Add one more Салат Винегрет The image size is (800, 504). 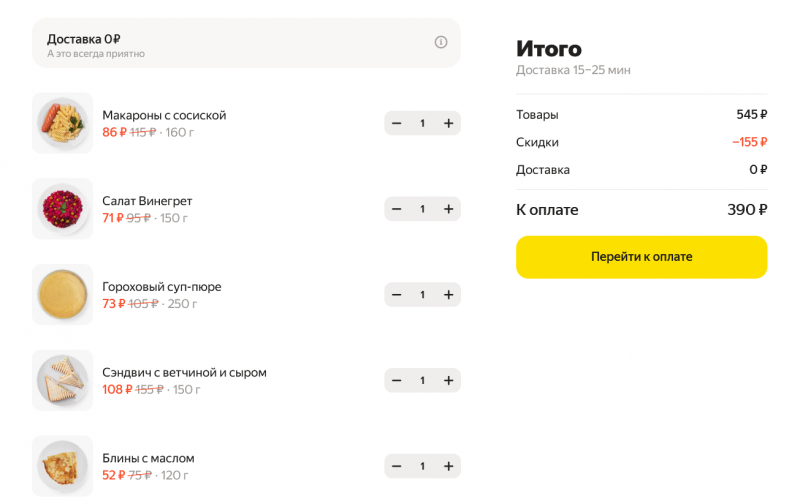point(449,209)
